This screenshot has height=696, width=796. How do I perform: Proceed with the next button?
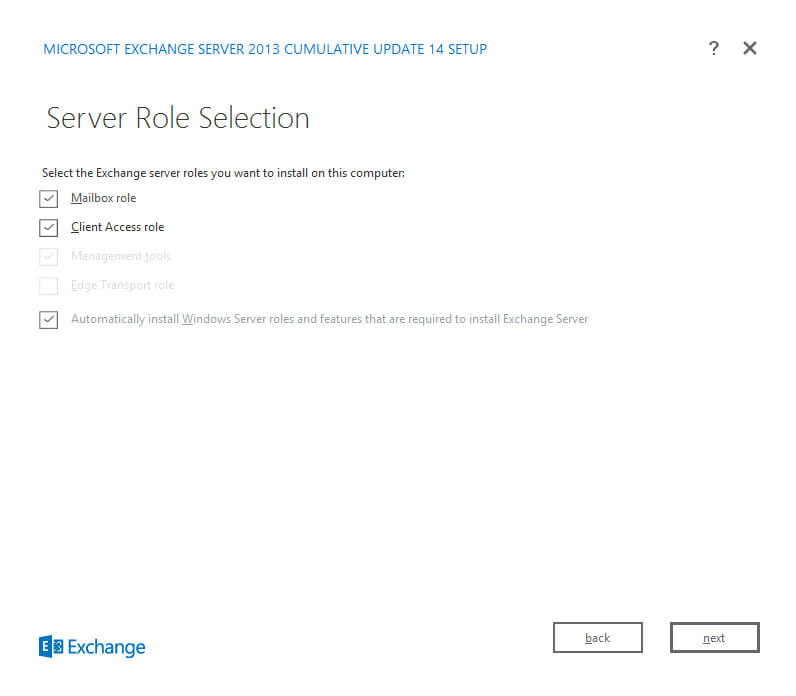coord(714,638)
